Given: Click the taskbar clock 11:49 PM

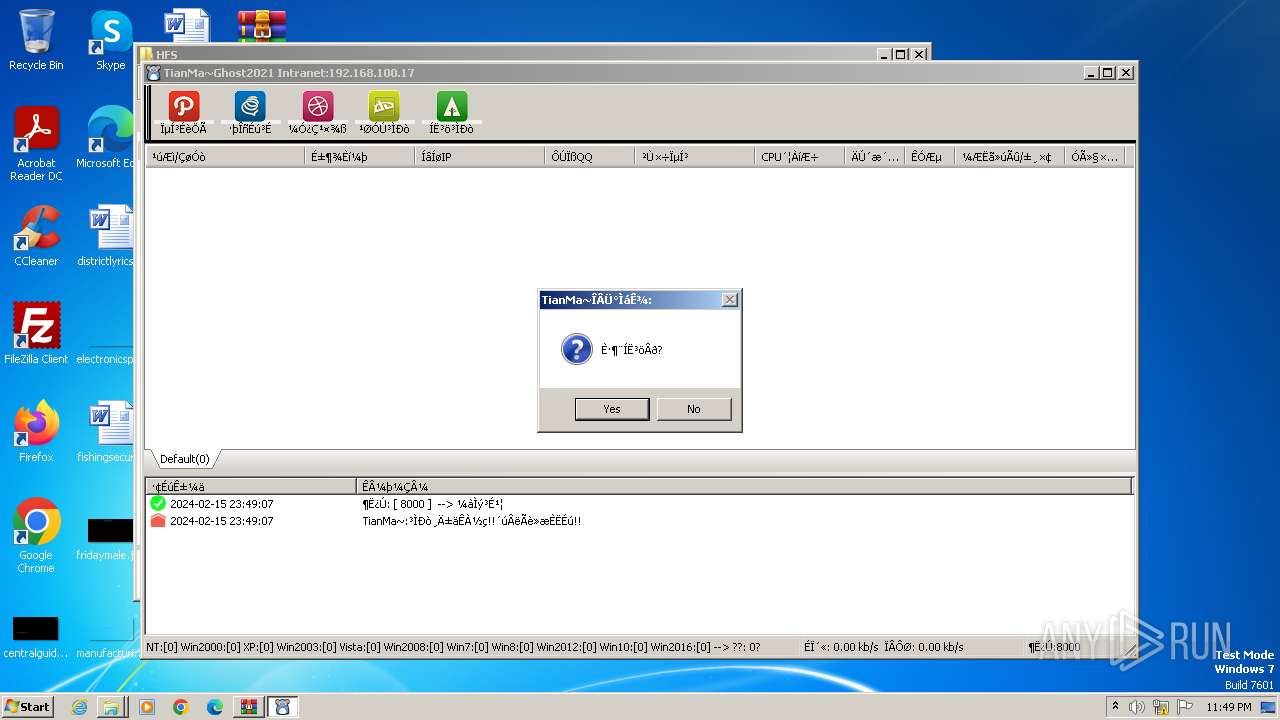Looking at the screenshot, I should [1228, 707].
